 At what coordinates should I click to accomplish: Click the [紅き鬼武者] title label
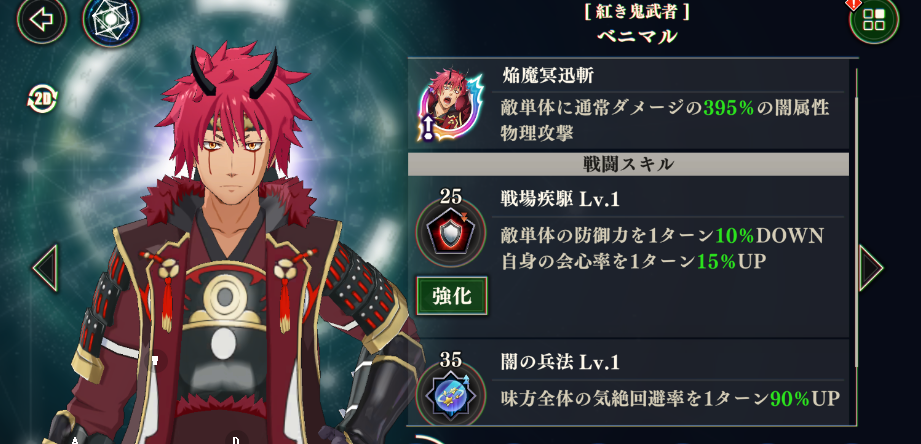coord(637,11)
